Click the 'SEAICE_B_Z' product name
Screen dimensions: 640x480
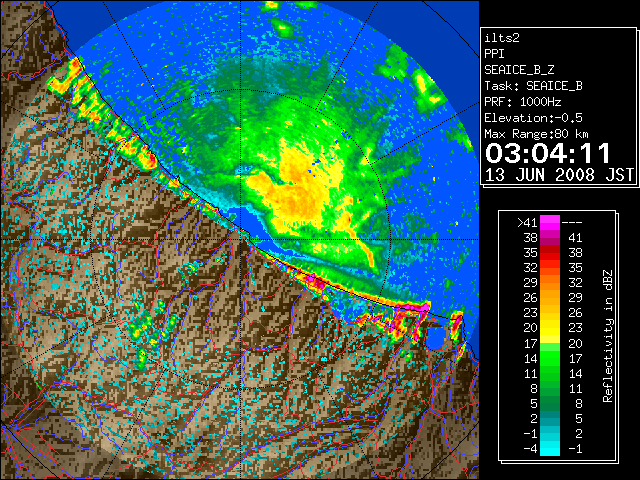519,70
